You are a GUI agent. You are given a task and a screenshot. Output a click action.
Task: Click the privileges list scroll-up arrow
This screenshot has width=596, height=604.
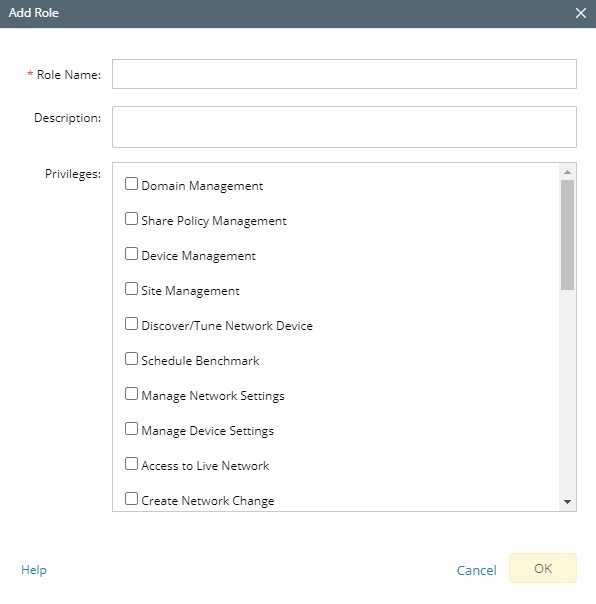(567, 172)
